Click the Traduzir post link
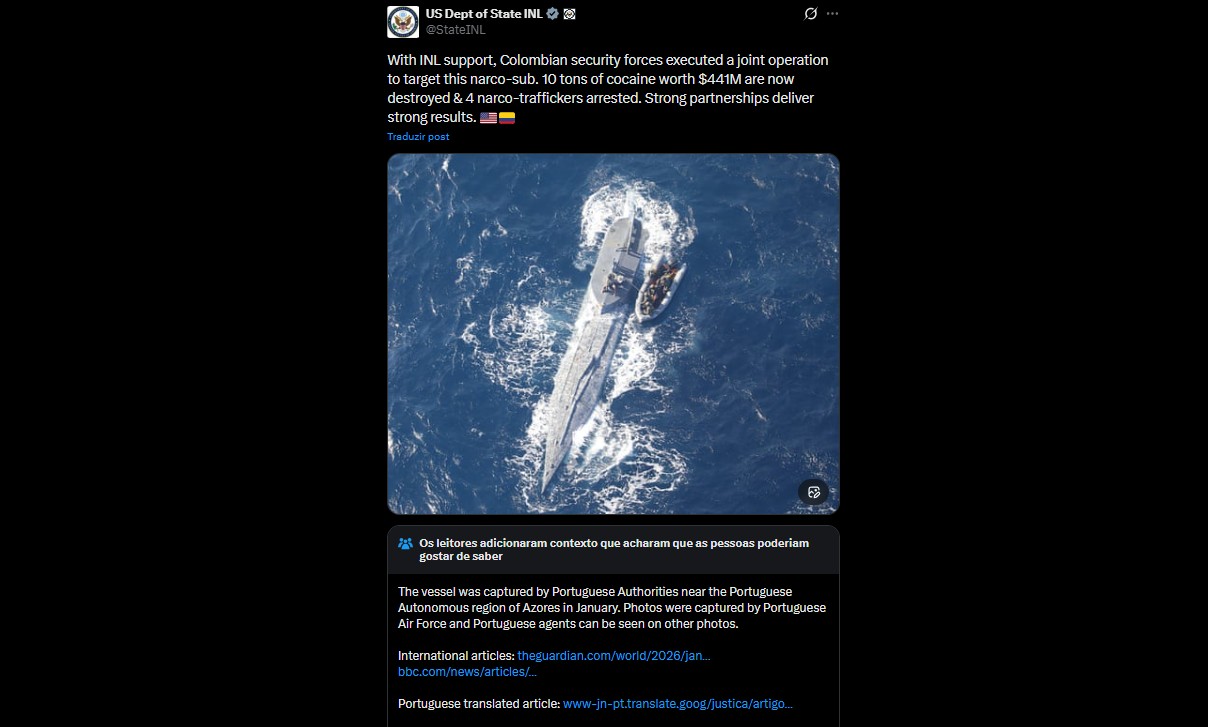 (418, 137)
